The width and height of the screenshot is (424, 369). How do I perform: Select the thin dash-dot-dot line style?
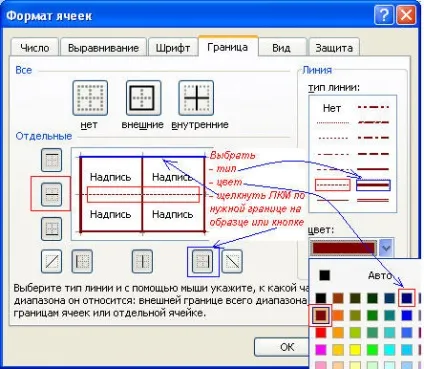333,154
